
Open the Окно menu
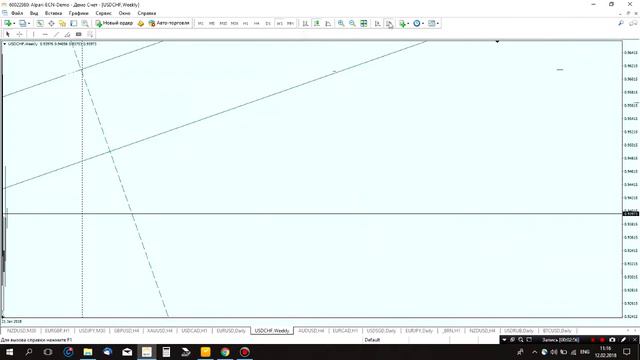point(124,13)
